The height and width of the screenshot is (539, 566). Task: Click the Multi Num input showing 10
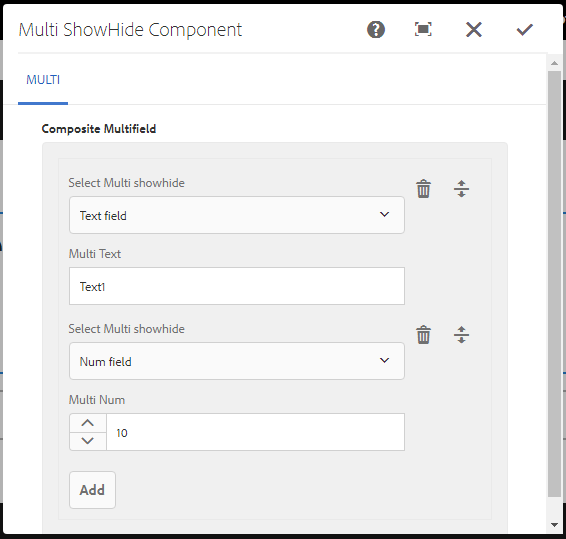click(256, 432)
